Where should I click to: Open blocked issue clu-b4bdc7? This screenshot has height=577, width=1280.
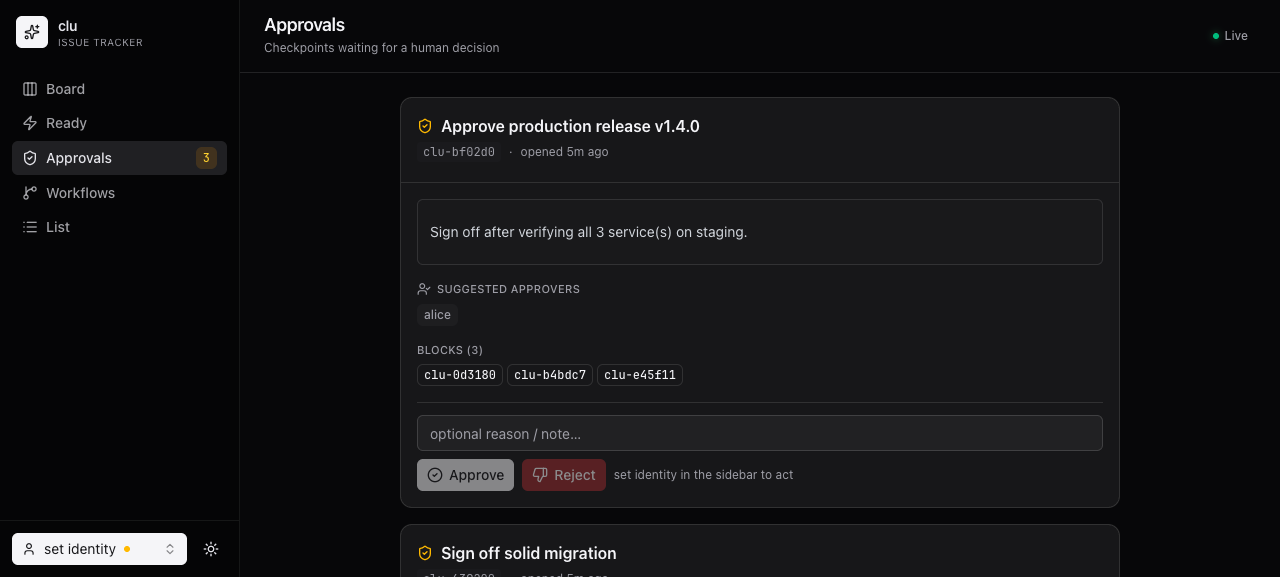[x=550, y=375]
